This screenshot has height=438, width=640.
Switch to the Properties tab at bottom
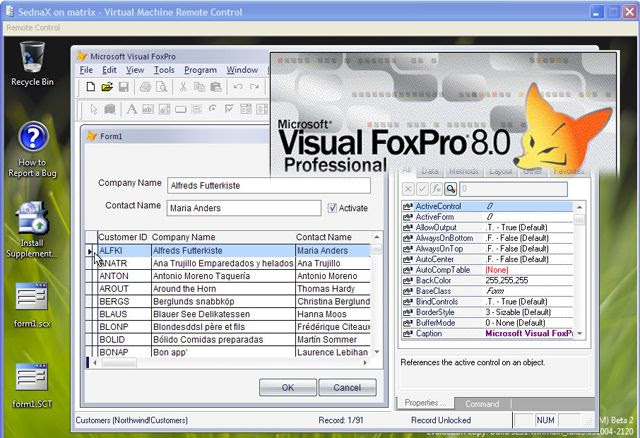425,403
